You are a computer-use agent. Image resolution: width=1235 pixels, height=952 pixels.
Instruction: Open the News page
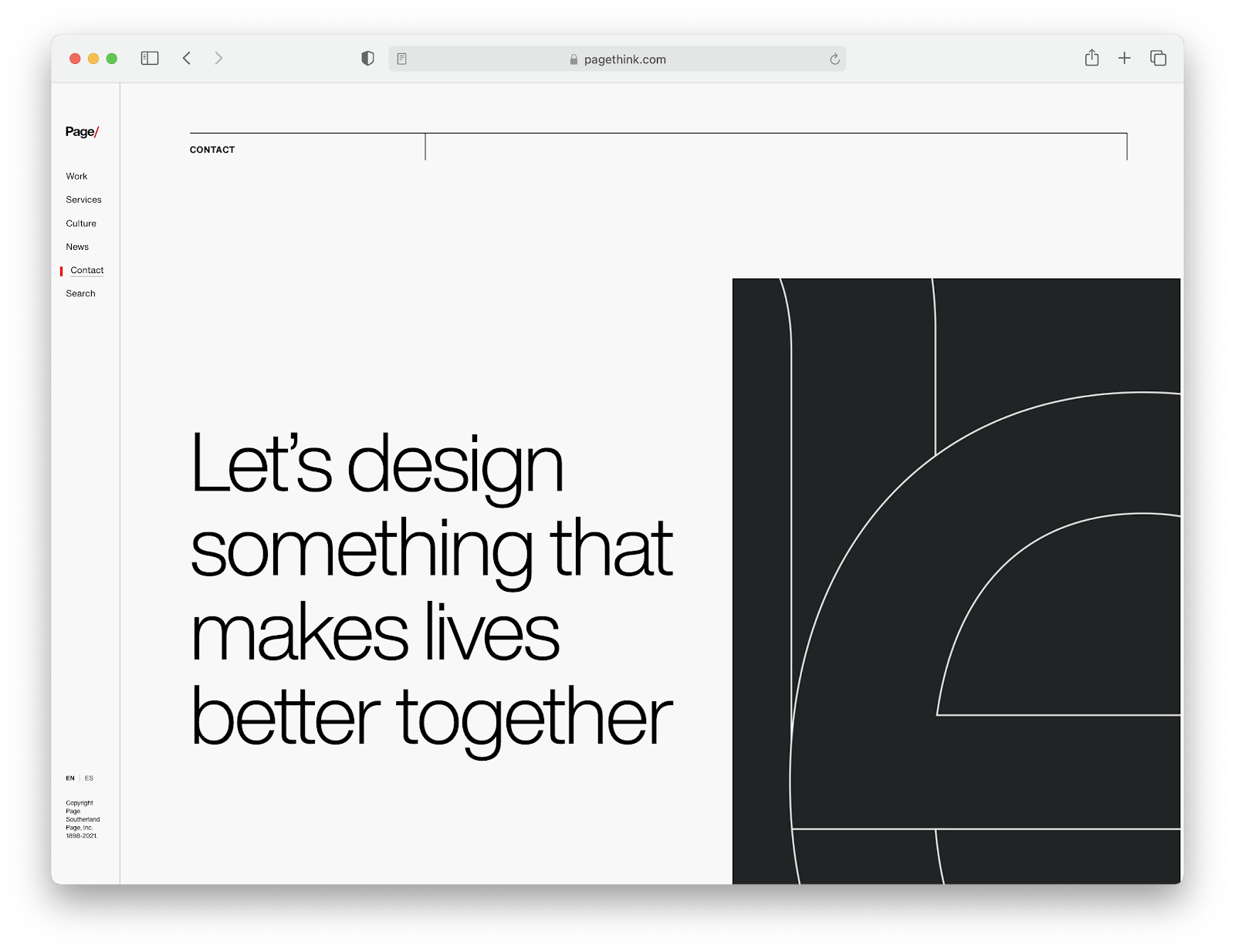77,247
